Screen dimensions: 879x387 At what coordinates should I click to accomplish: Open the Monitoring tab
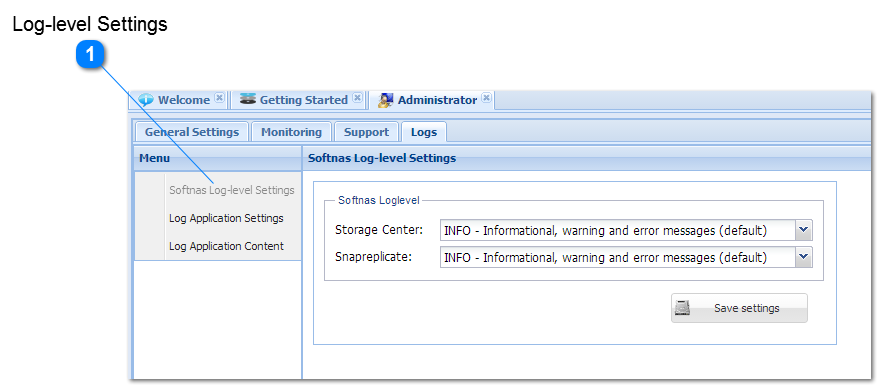point(292,132)
